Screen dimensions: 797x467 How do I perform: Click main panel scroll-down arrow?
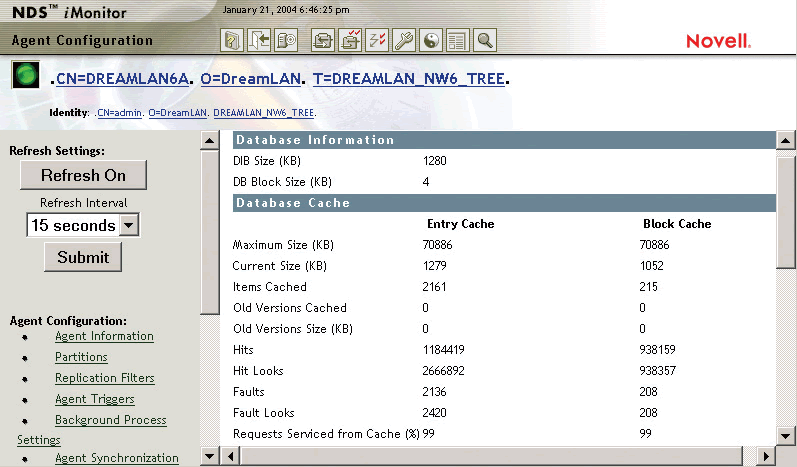click(786, 435)
